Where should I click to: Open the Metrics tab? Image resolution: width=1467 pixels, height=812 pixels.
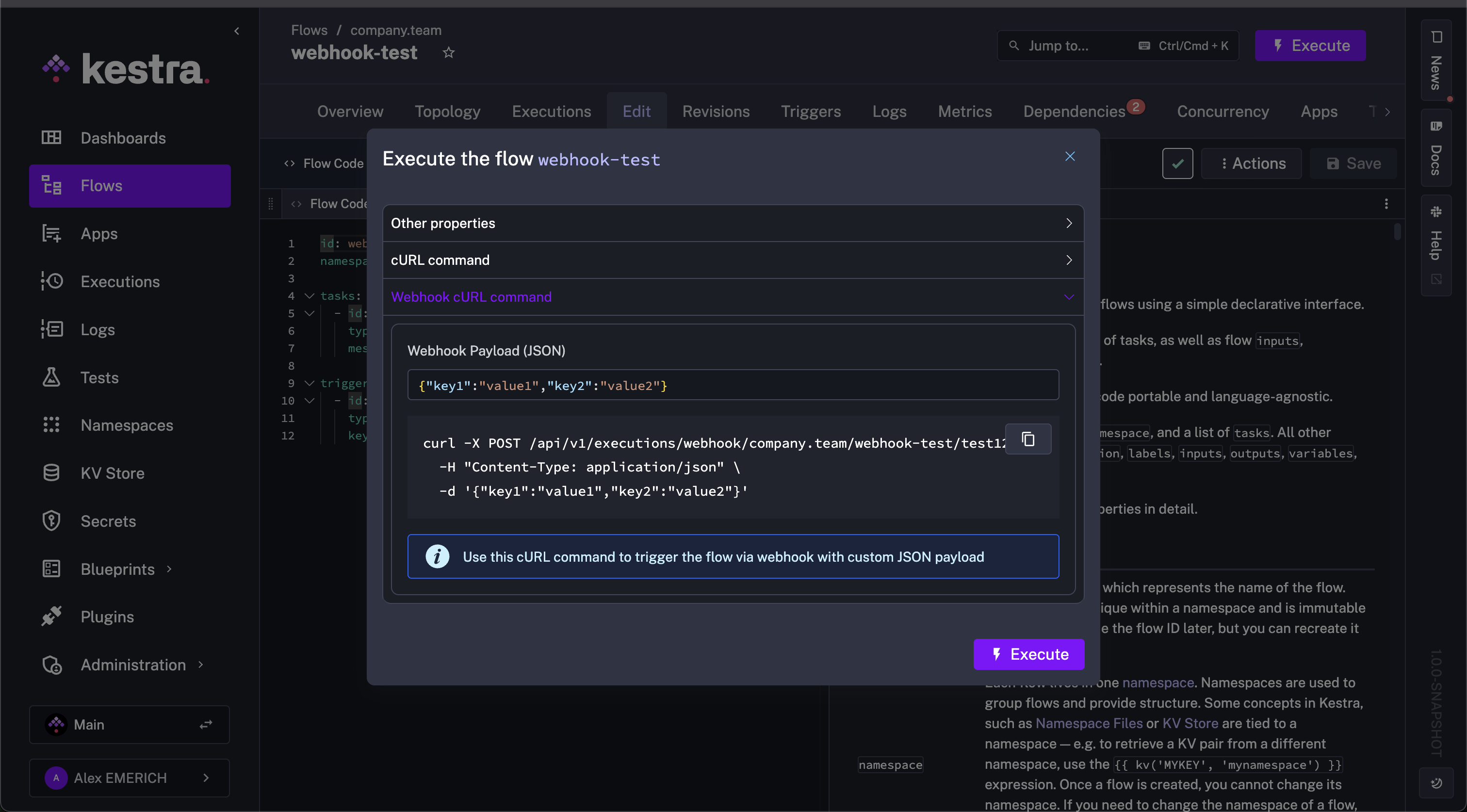click(x=965, y=111)
